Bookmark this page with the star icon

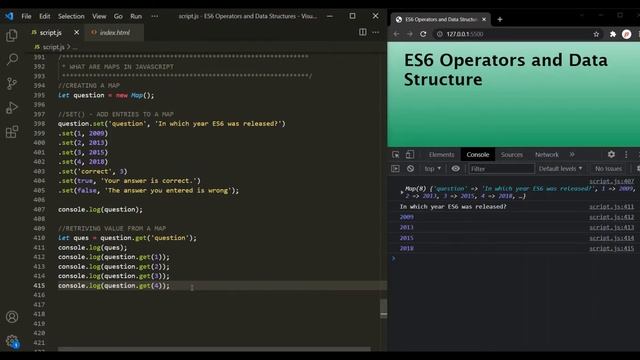(596, 34)
